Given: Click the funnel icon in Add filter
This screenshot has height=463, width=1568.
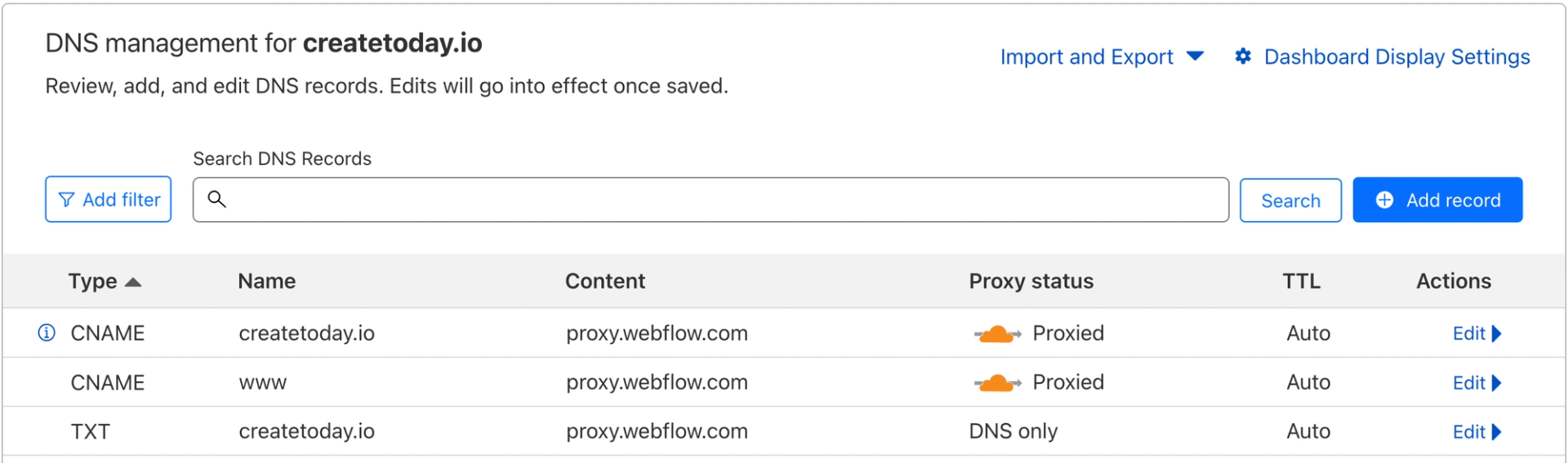Looking at the screenshot, I should coord(67,200).
